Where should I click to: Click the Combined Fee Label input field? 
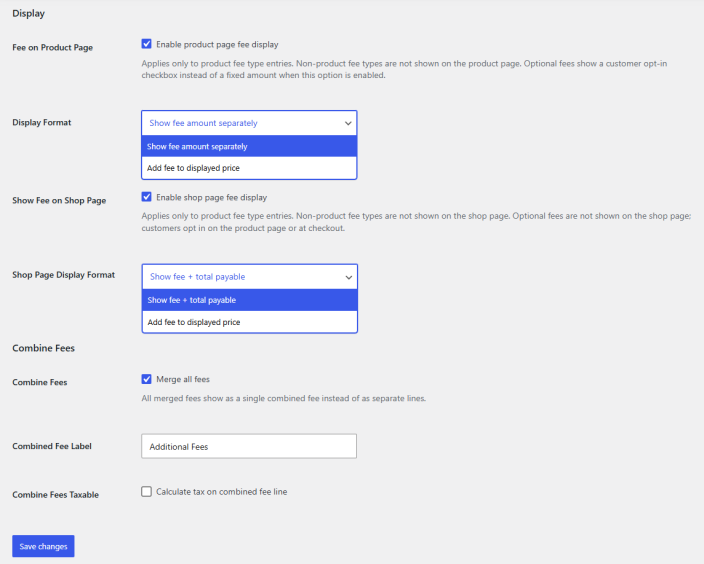249,446
